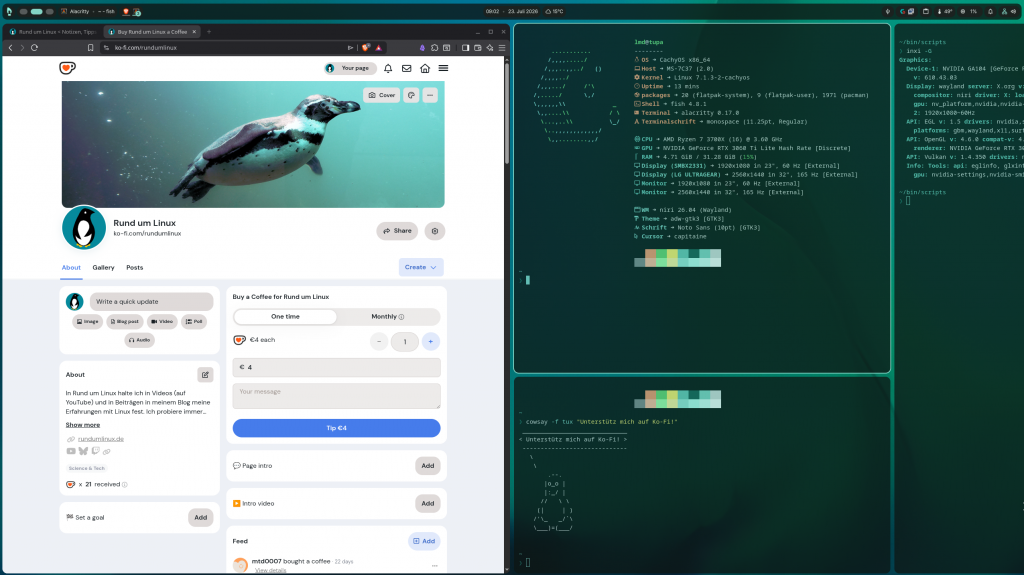Viewport: 1024px width, 575px height.
Task: Switch to Rund um Linux Notizen tab
Action: tap(52, 31)
